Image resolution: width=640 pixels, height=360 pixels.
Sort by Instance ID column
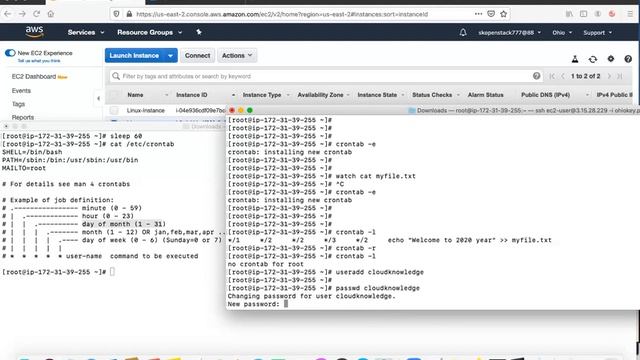click(x=191, y=95)
